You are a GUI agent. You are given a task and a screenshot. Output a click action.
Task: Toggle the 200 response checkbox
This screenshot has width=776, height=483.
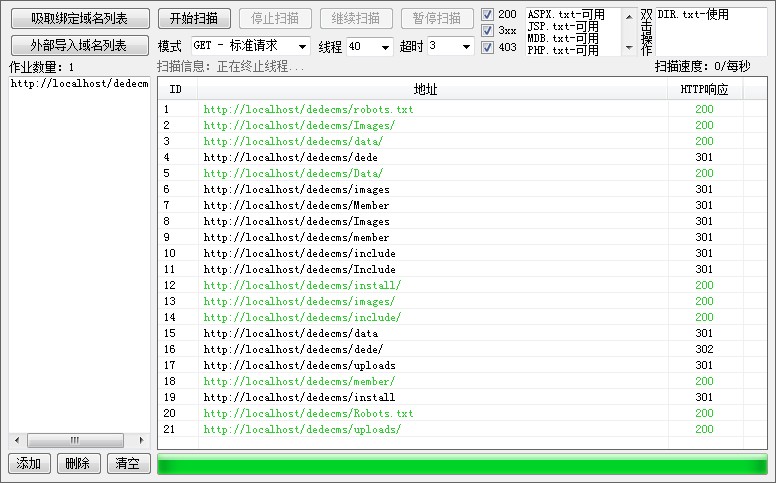pyautogui.click(x=487, y=15)
